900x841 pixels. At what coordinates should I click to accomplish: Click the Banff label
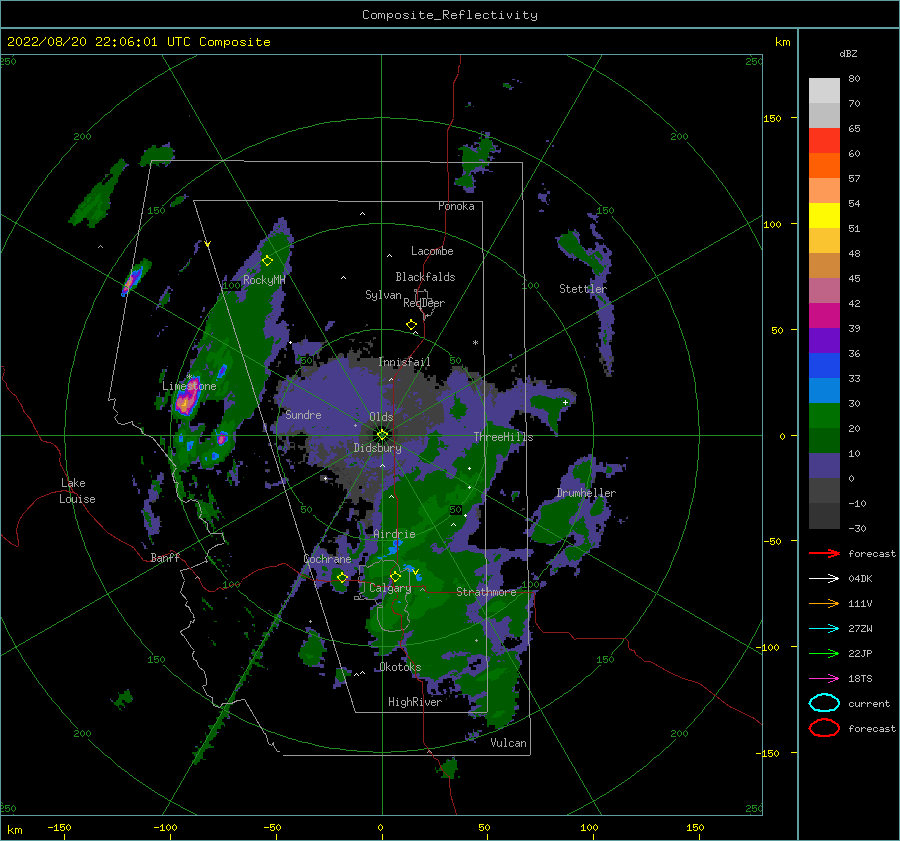[165, 557]
